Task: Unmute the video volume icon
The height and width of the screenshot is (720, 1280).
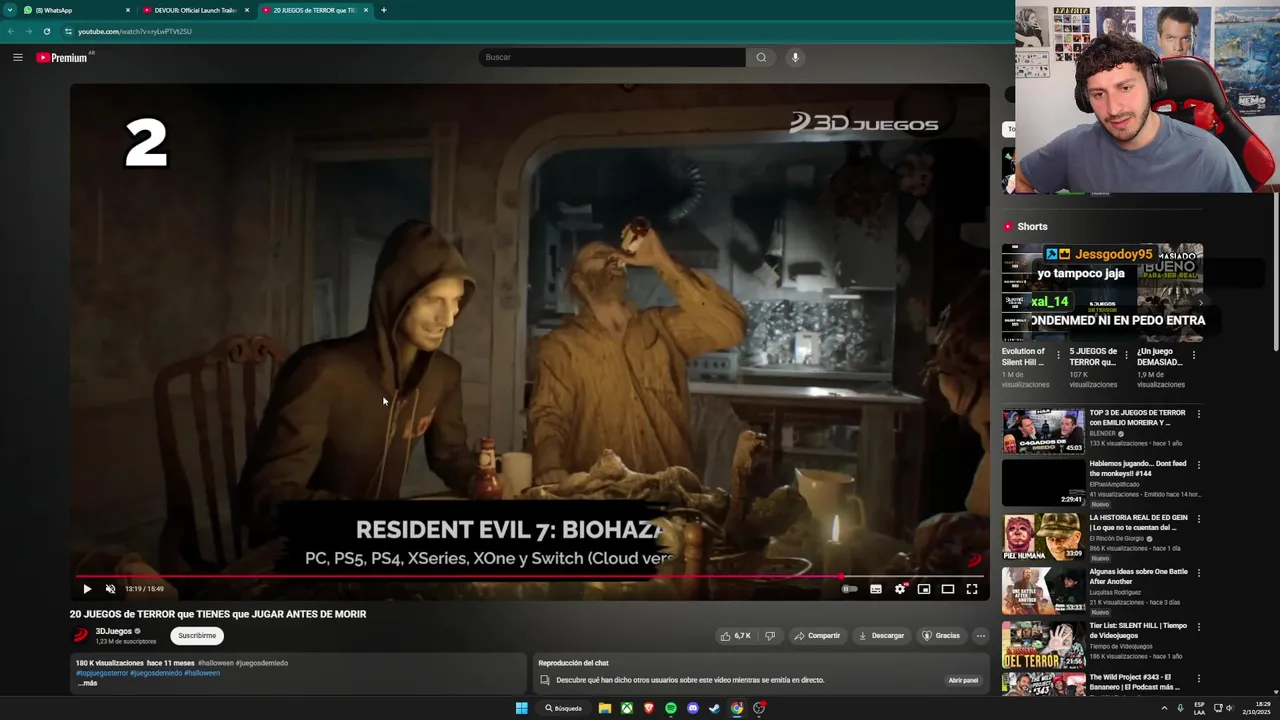Action: (x=110, y=589)
